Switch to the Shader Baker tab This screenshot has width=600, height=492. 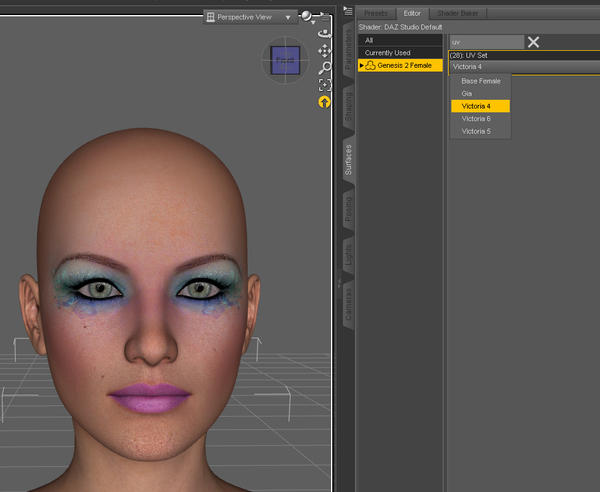[x=458, y=13]
